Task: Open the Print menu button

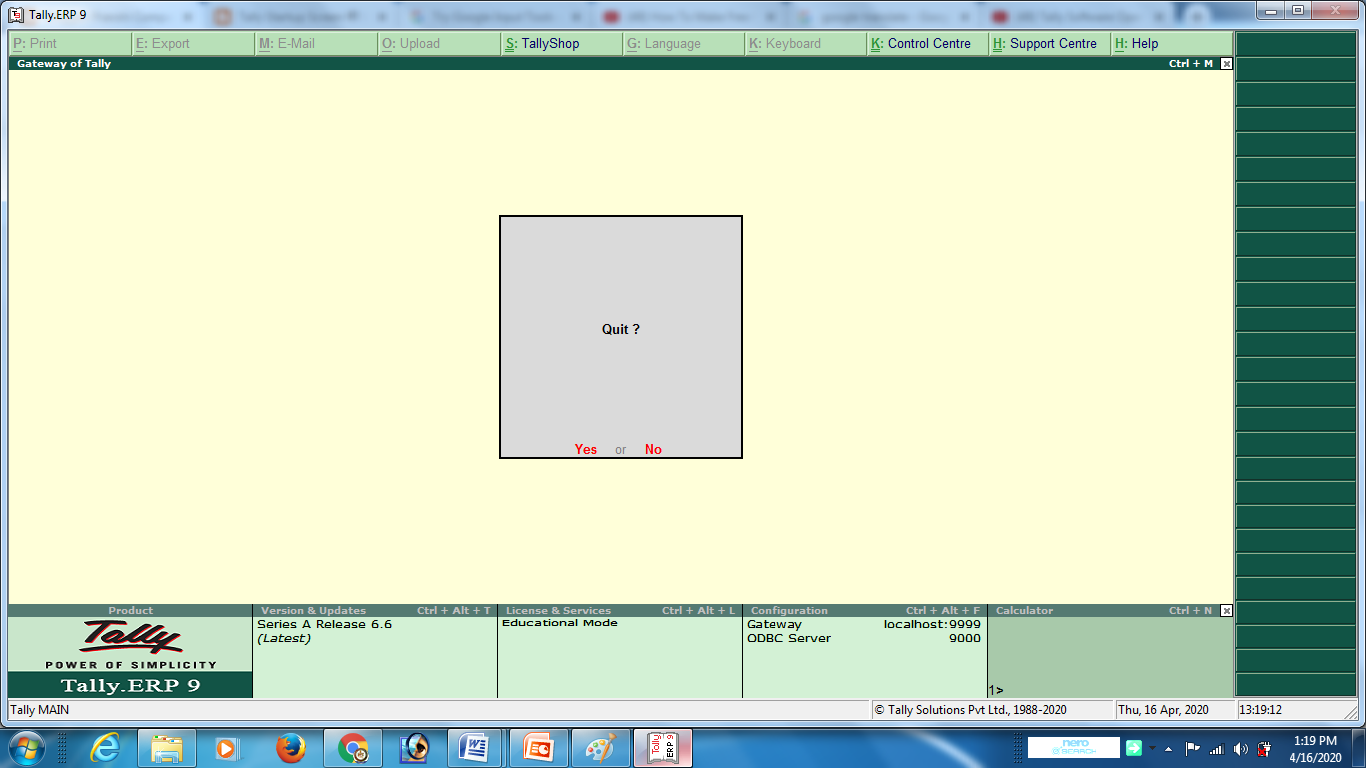Action: (x=70, y=44)
